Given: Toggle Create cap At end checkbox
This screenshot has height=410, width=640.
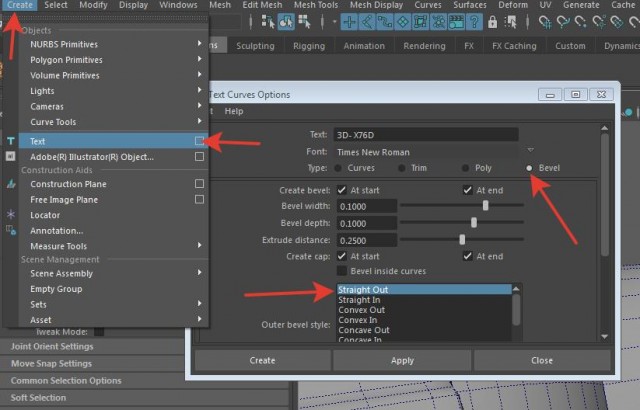Looking at the screenshot, I should click(467, 256).
